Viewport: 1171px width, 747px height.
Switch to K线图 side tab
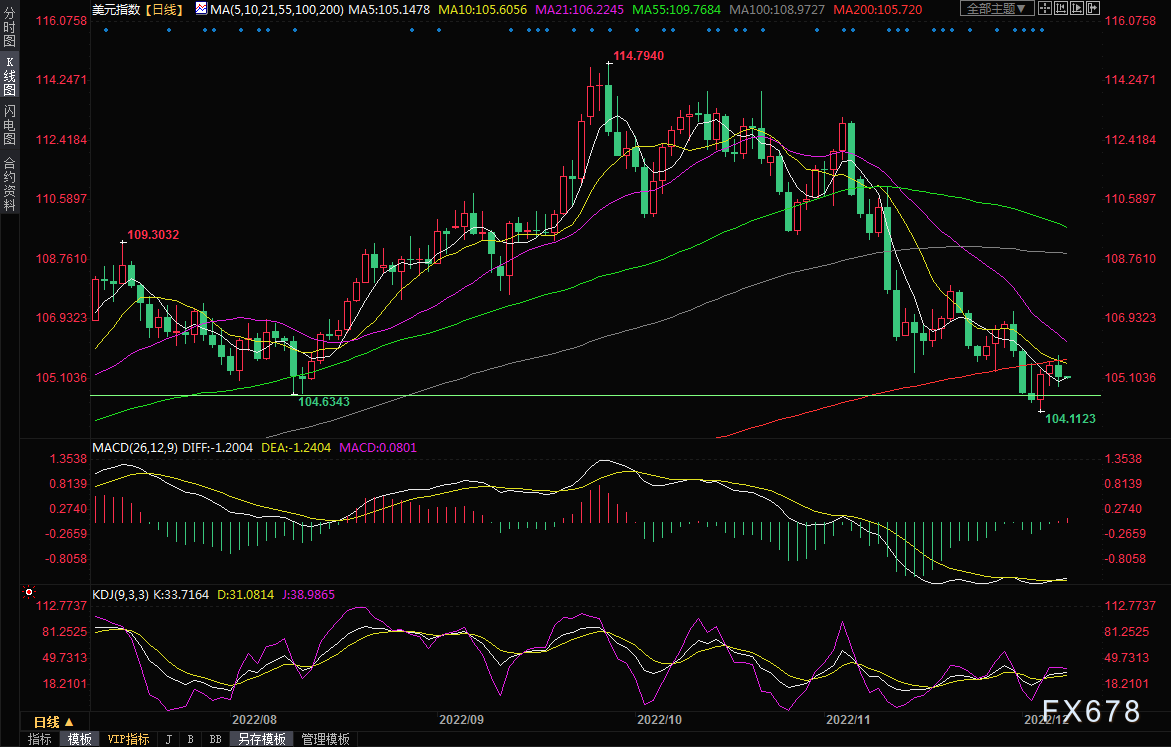click(x=9, y=76)
